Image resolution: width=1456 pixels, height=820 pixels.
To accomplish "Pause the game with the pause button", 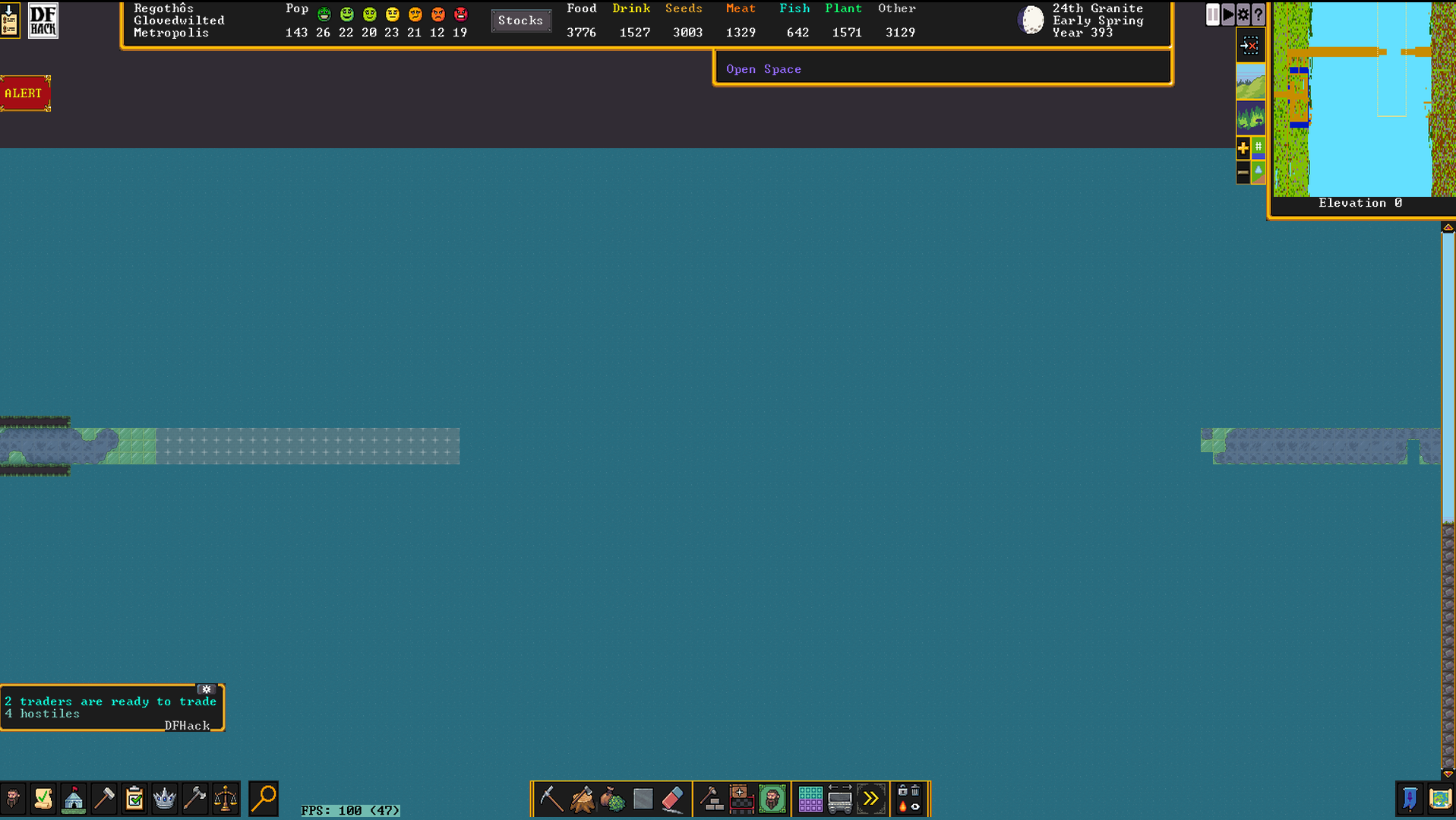I will pos(1212,14).
